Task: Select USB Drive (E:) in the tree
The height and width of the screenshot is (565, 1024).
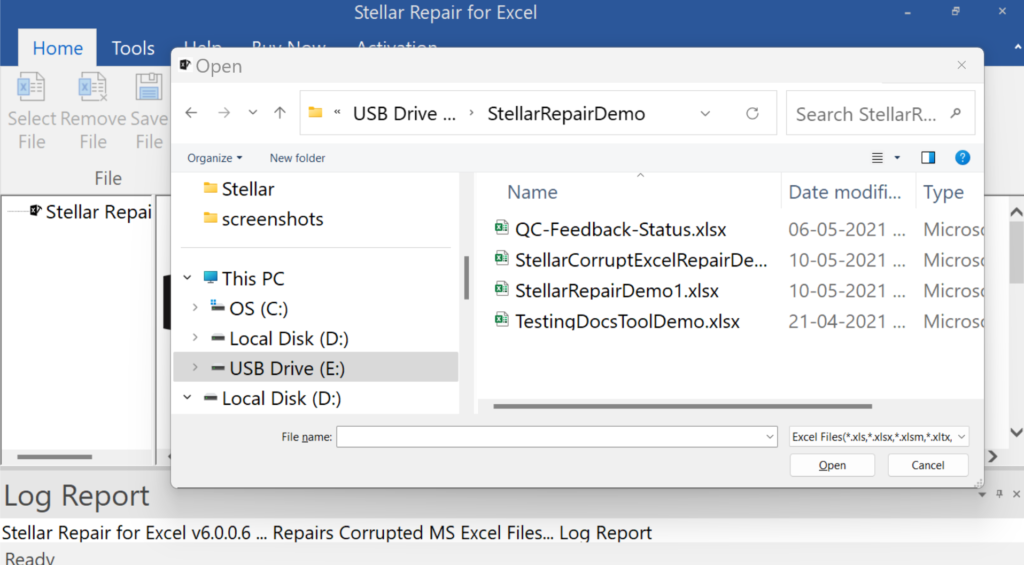Action: (x=315, y=368)
